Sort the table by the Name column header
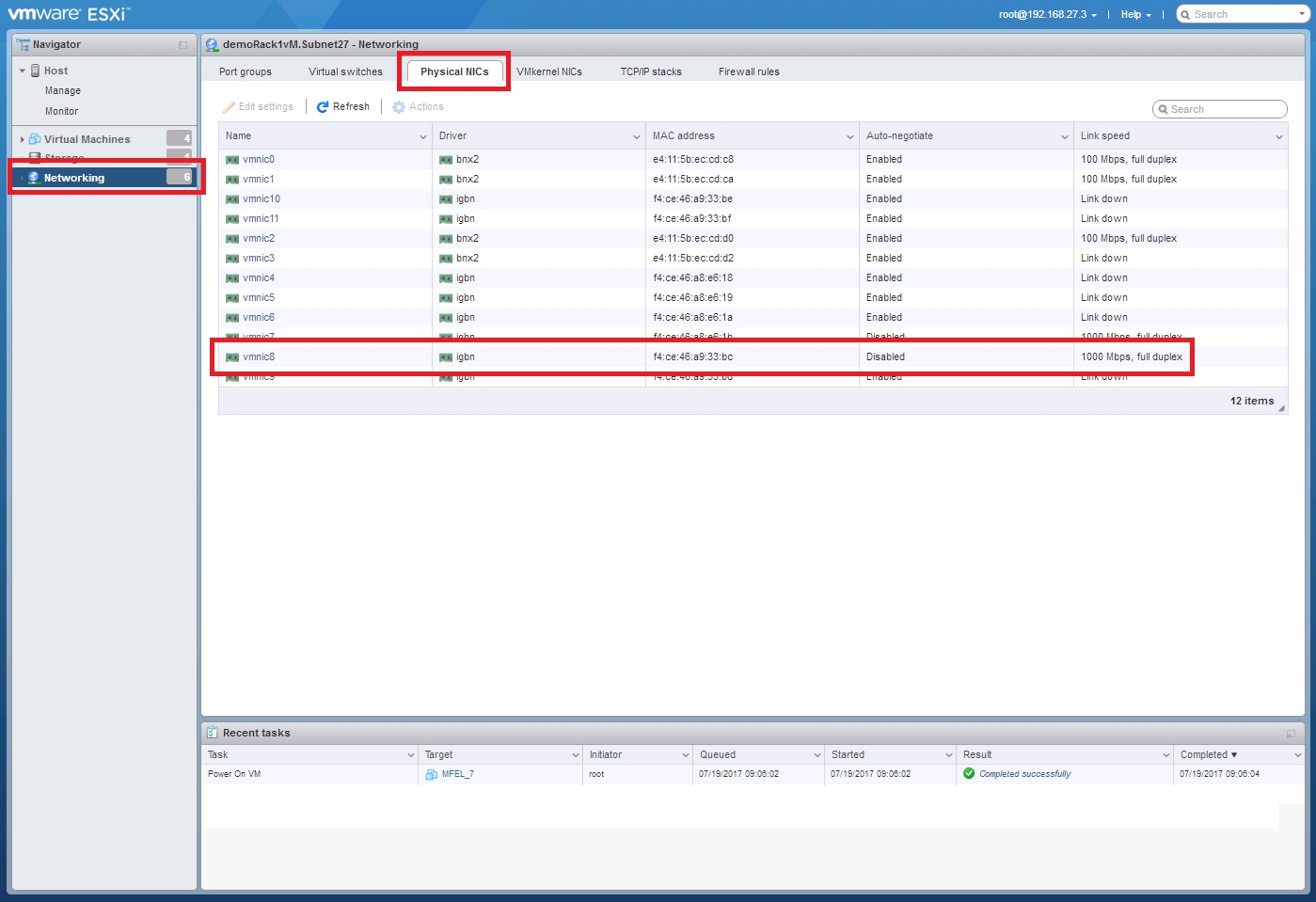This screenshot has height=902, width=1316. 239,136
